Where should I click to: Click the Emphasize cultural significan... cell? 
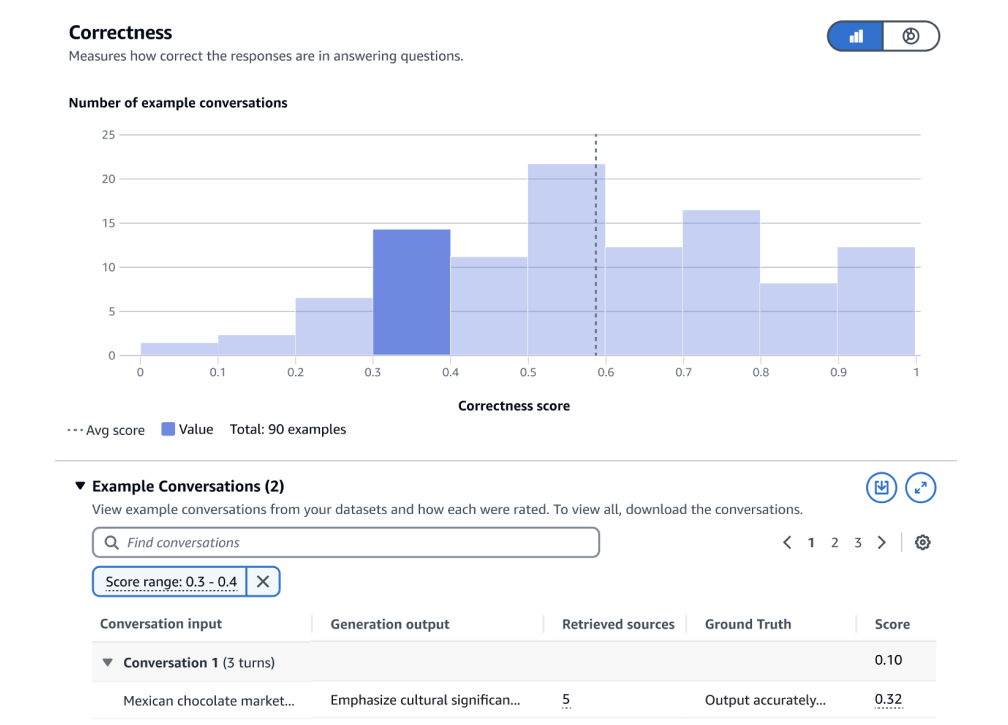426,700
